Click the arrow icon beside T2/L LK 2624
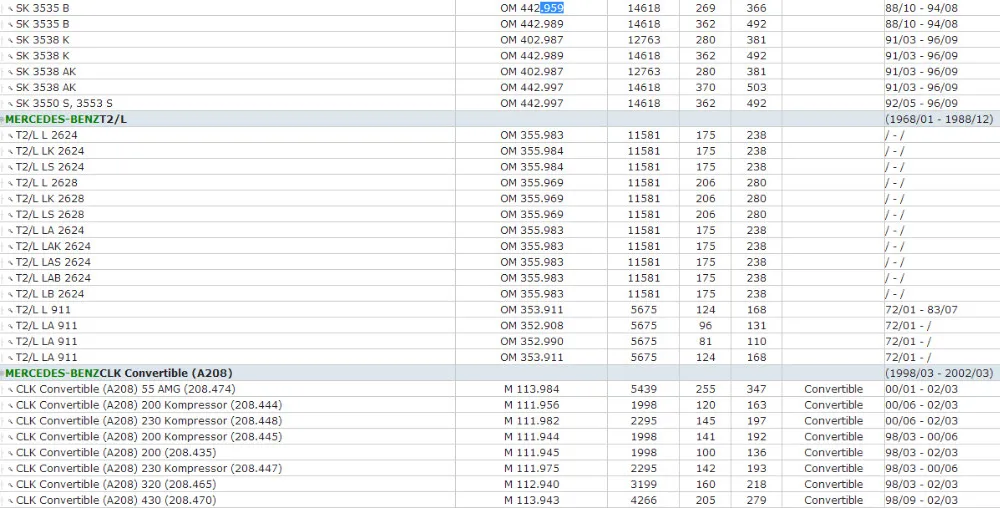 [10, 152]
